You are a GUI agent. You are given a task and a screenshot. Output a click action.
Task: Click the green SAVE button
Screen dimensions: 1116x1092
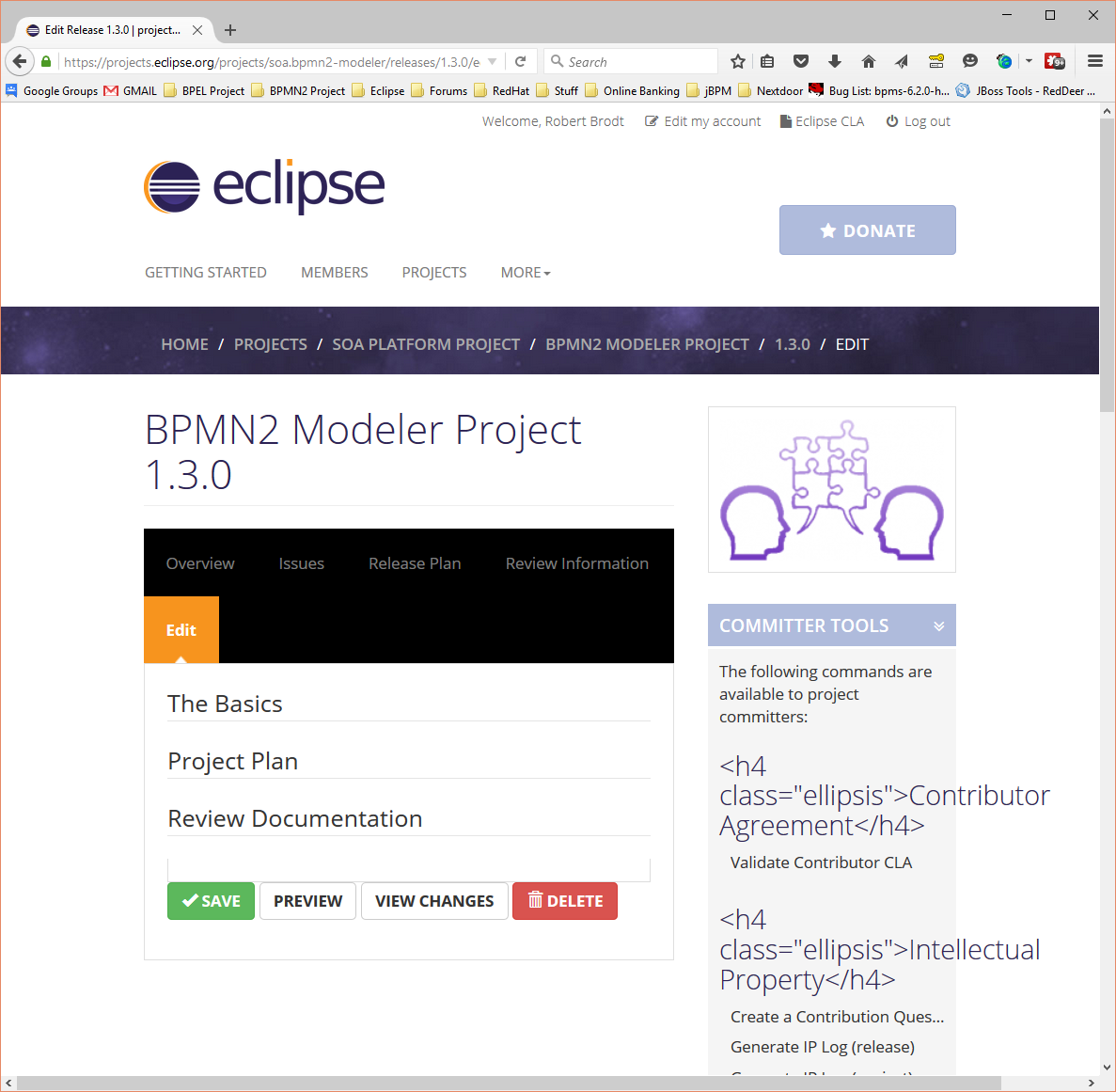pos(211,901)
